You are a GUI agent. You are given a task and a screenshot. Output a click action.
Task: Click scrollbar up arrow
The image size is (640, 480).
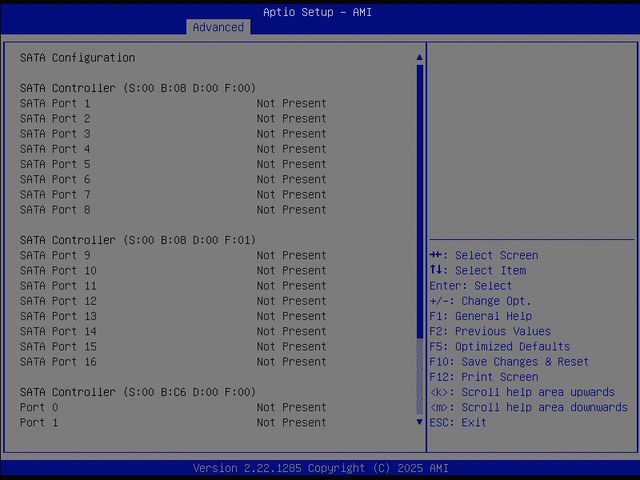(x=419, y=58)
